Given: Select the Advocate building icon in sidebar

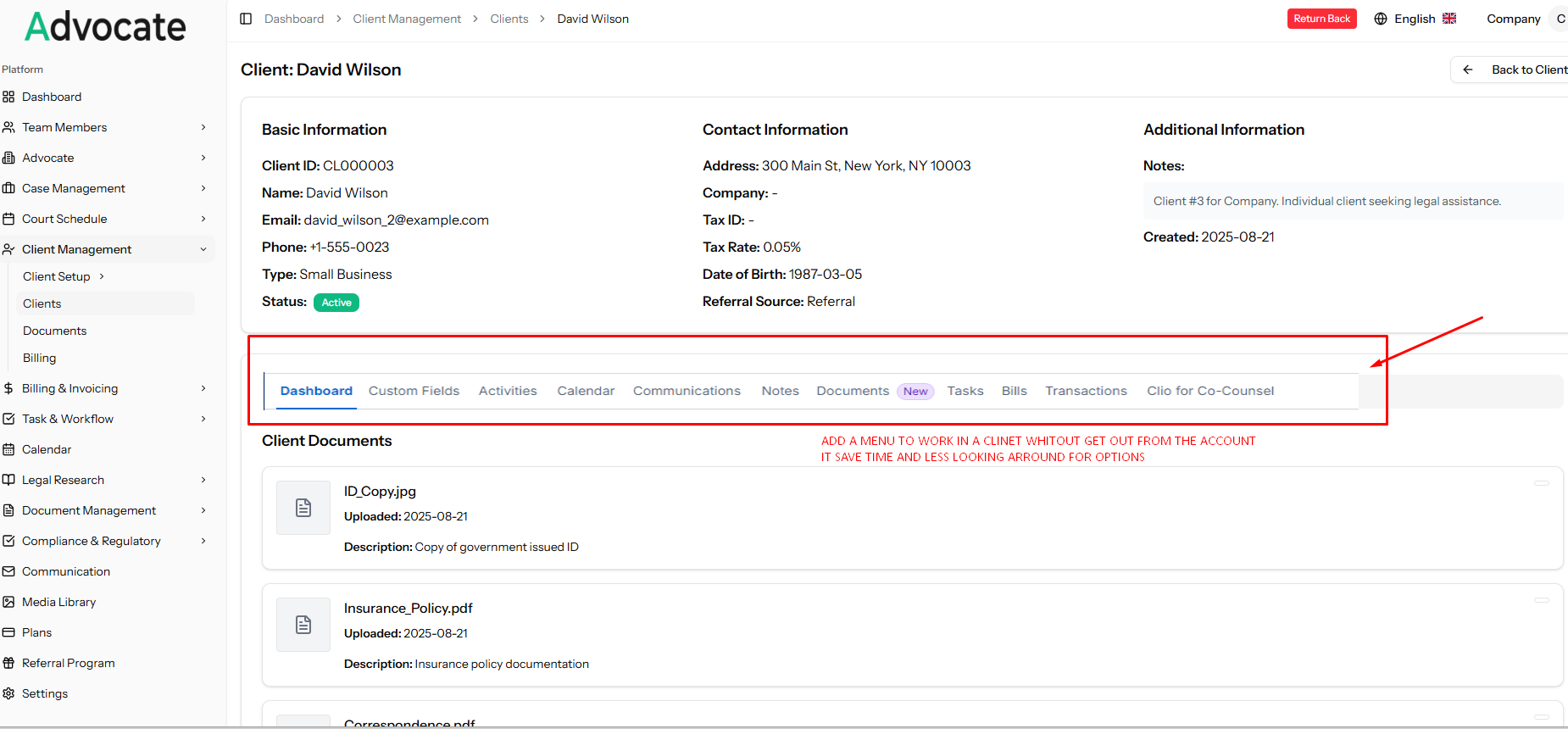Looking at the screenshot, I should click(8, 158).
